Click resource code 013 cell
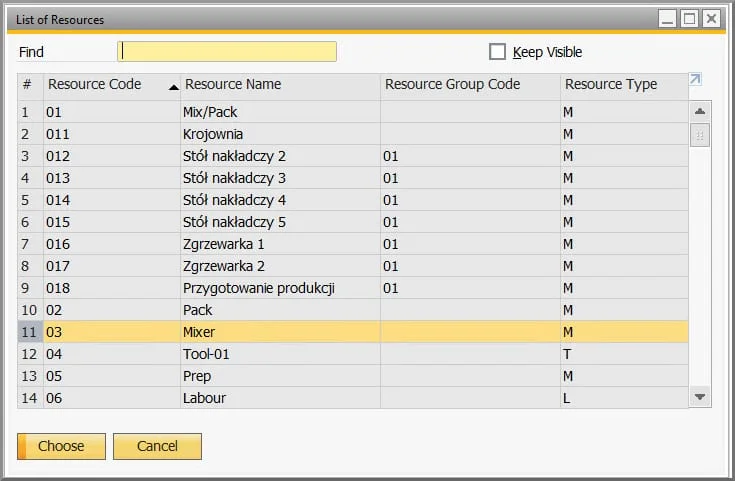This screenshot has height=481, width=735. coord(112,178)
